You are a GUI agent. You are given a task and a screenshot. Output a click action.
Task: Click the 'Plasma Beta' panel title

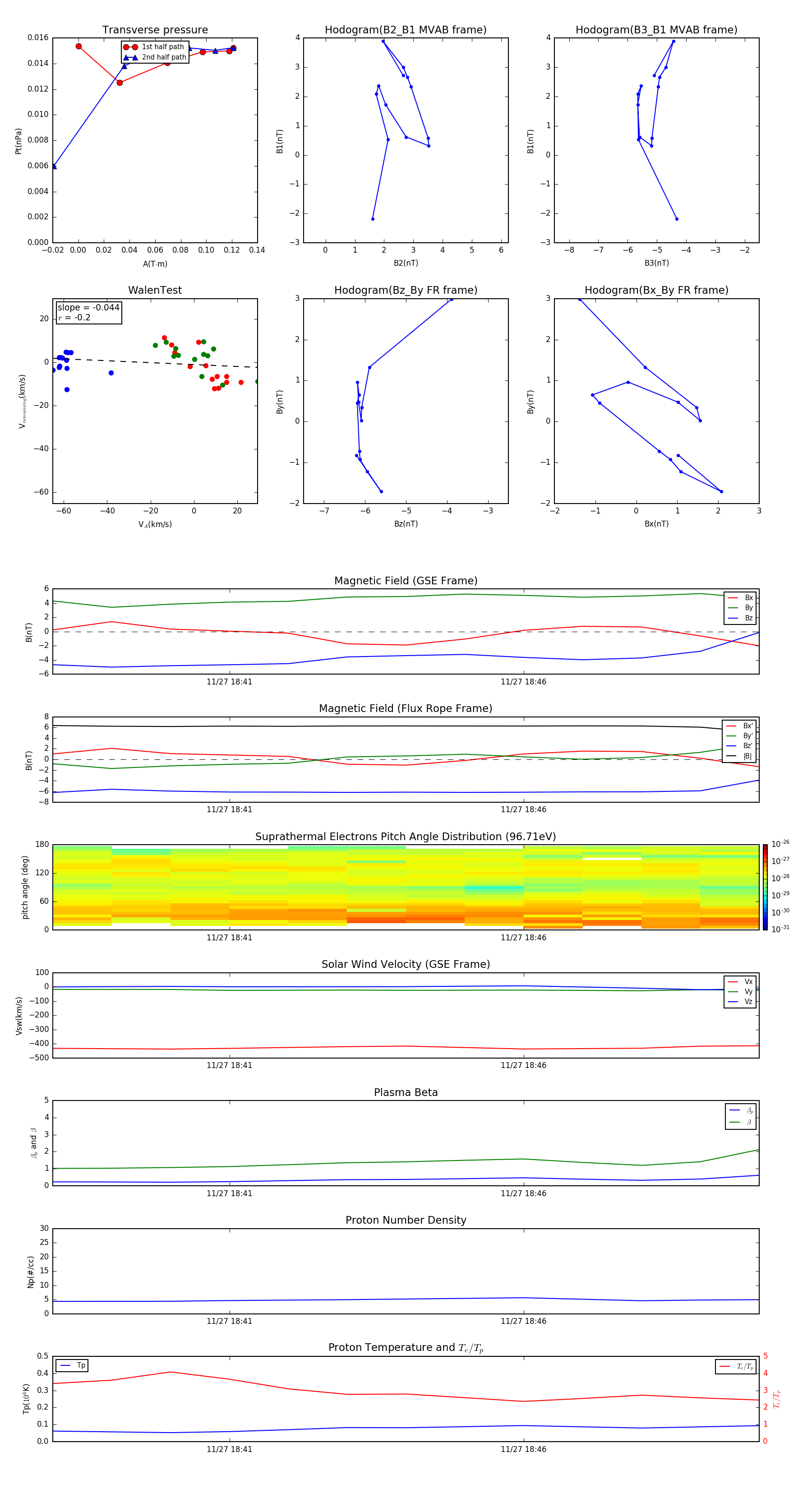pos(406,1092)
